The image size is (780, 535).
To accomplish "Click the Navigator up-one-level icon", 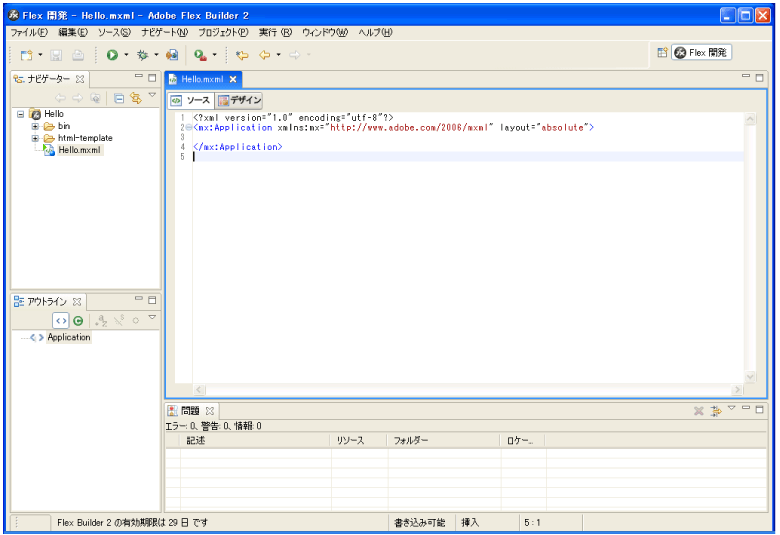I will click(96, 98).
